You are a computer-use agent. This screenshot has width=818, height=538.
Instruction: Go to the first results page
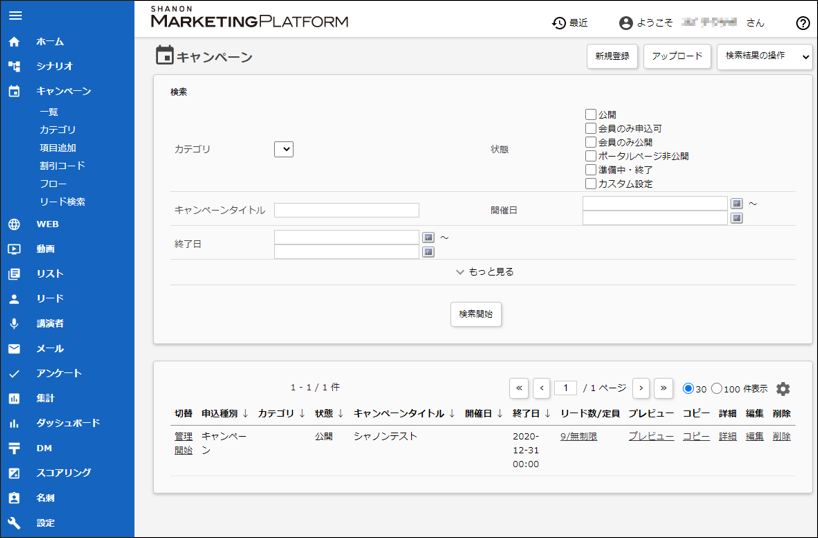click(x=519, y=388)
